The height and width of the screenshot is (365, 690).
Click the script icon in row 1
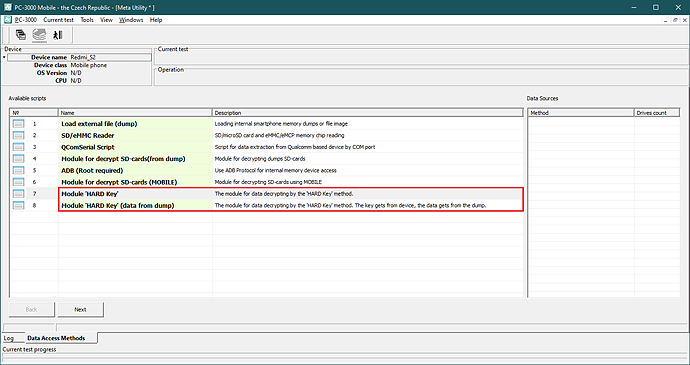[18, 124]
